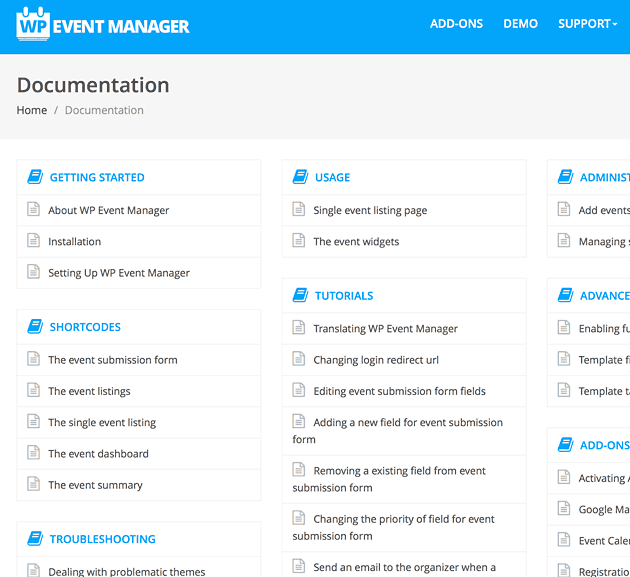
Task: Open Send an email to the organizer tutorial
Action: pos(404,567)
